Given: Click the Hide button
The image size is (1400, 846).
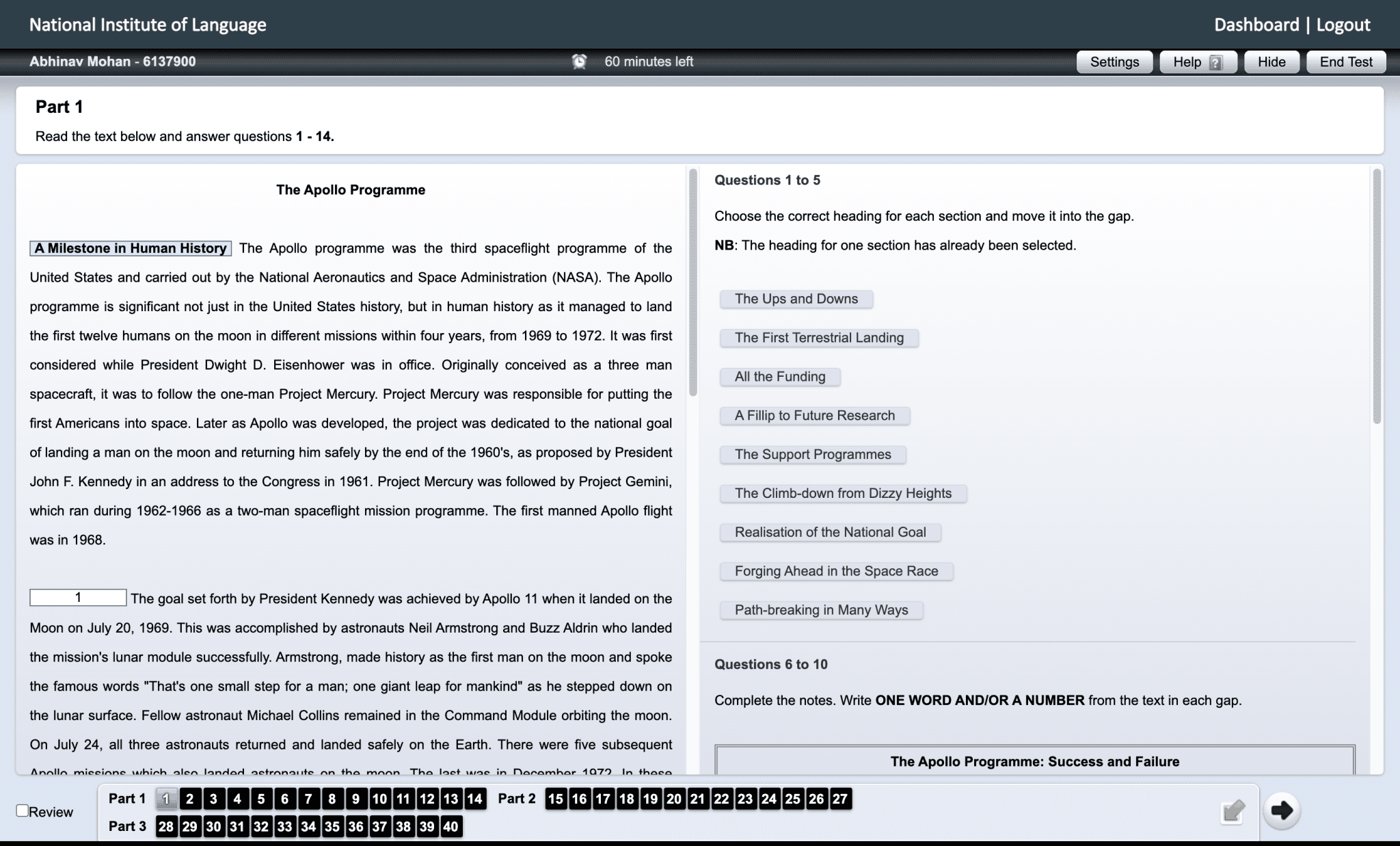Looking at the screenshot, I should [1271, 62].
